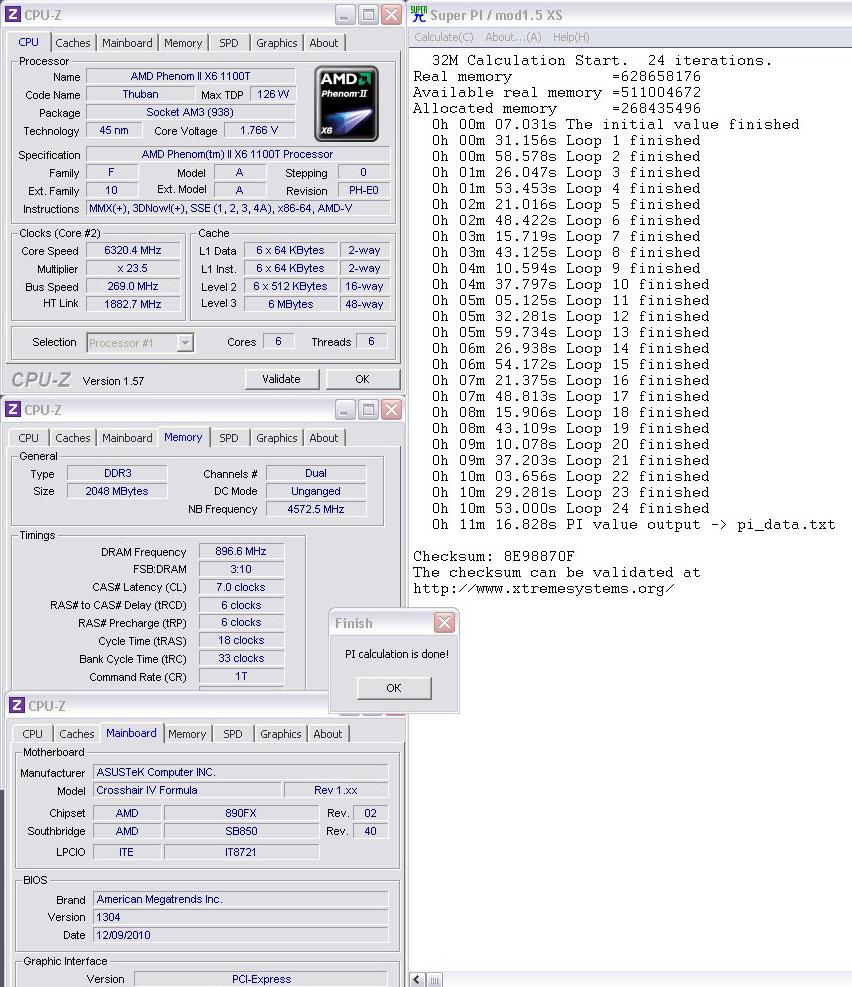
Task: Minimize the top CPU-Z CPU window
Action: click(x=344, y=14)
